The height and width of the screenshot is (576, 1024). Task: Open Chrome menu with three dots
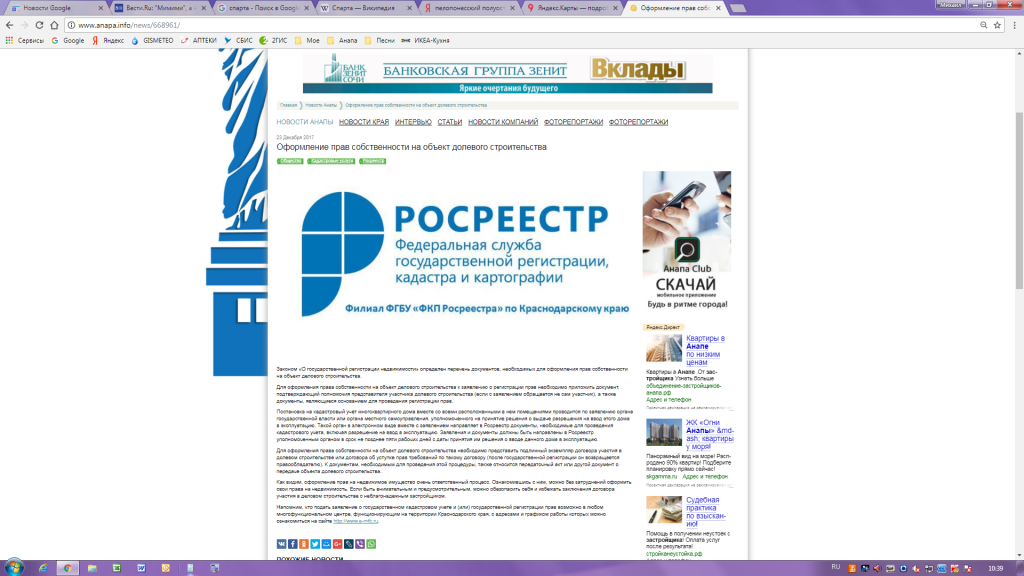tap(1014, 25)
